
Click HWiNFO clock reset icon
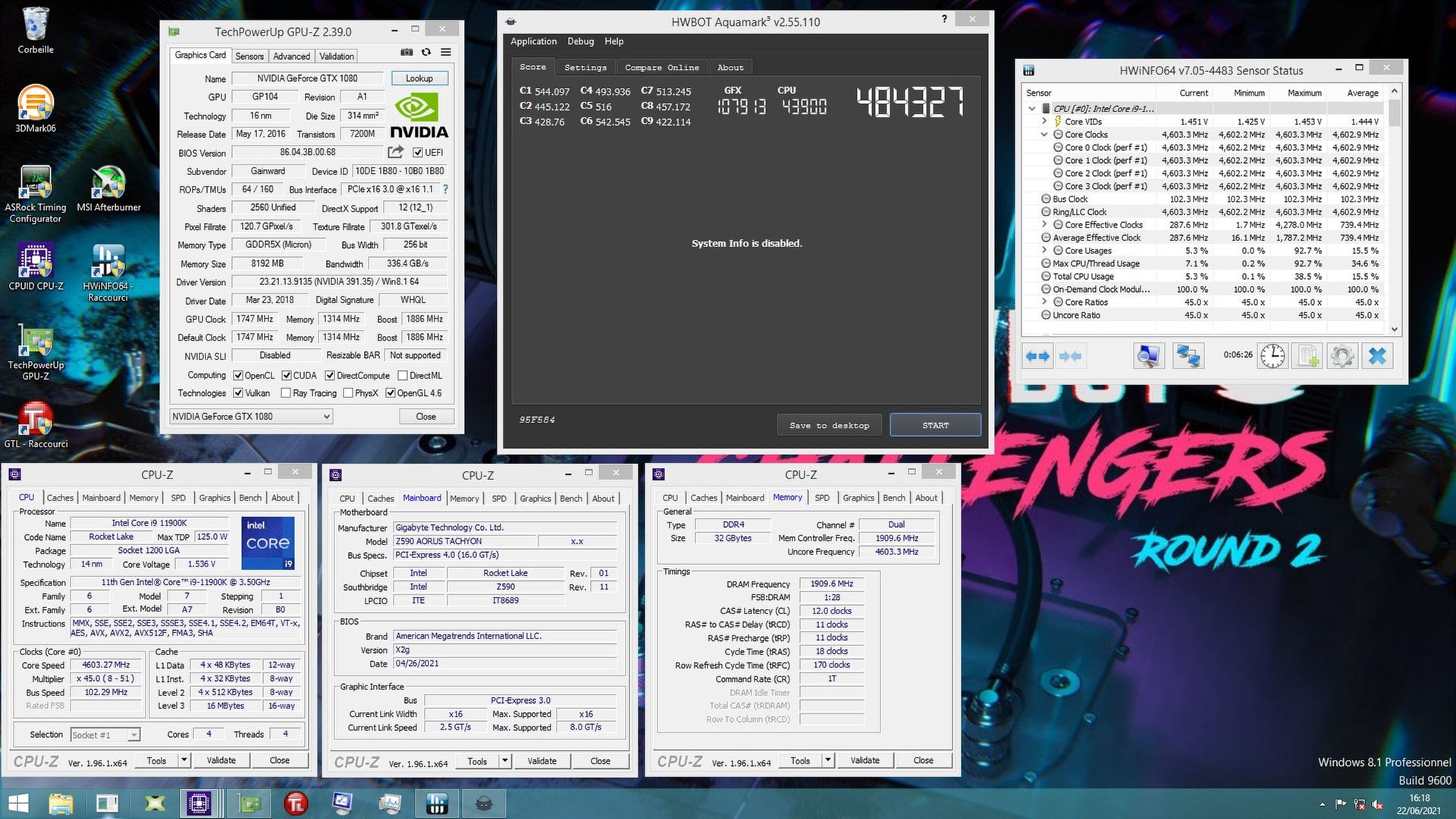pos(1272,356)
